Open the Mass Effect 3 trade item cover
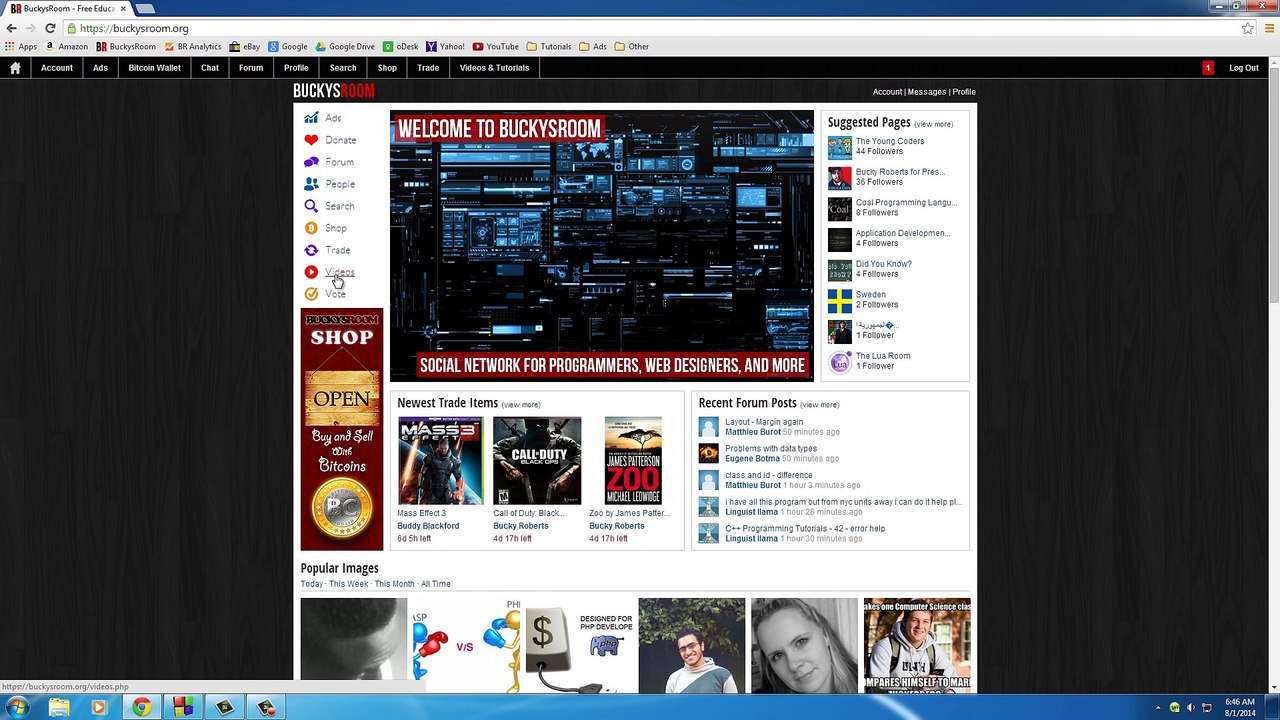Image resolution: width=1280 pixels, height=720 pixels. click(440, 461)
